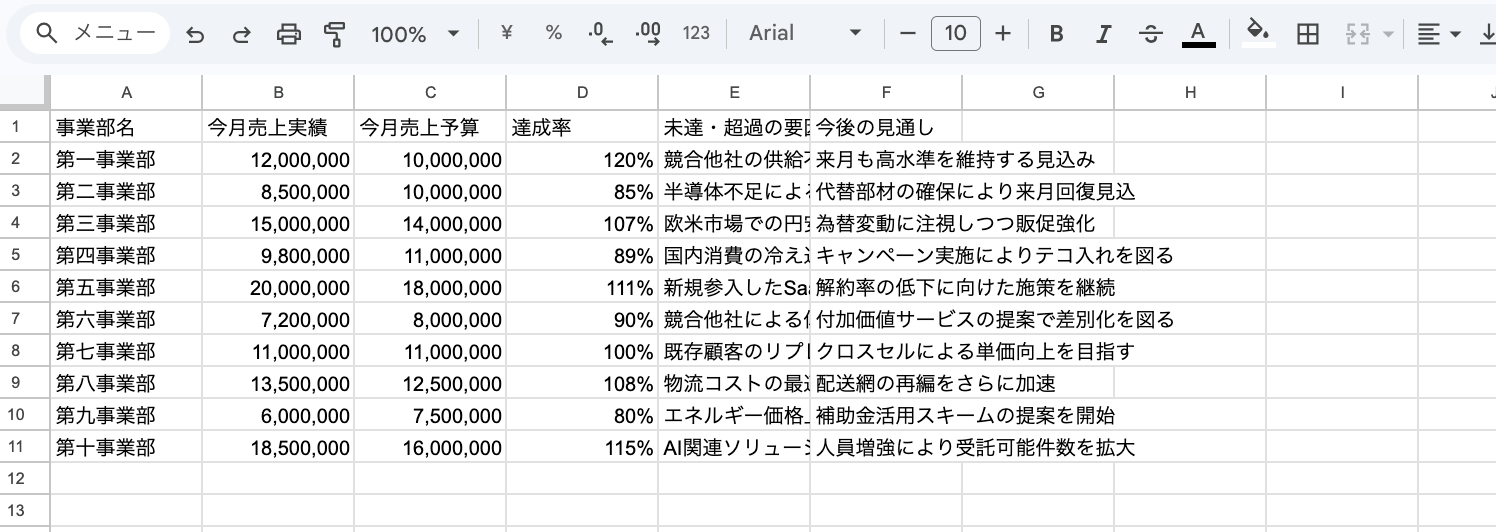Select the paint format roller icon
This screenshot has width=1496, height=532.
click(x=334, y=34)
